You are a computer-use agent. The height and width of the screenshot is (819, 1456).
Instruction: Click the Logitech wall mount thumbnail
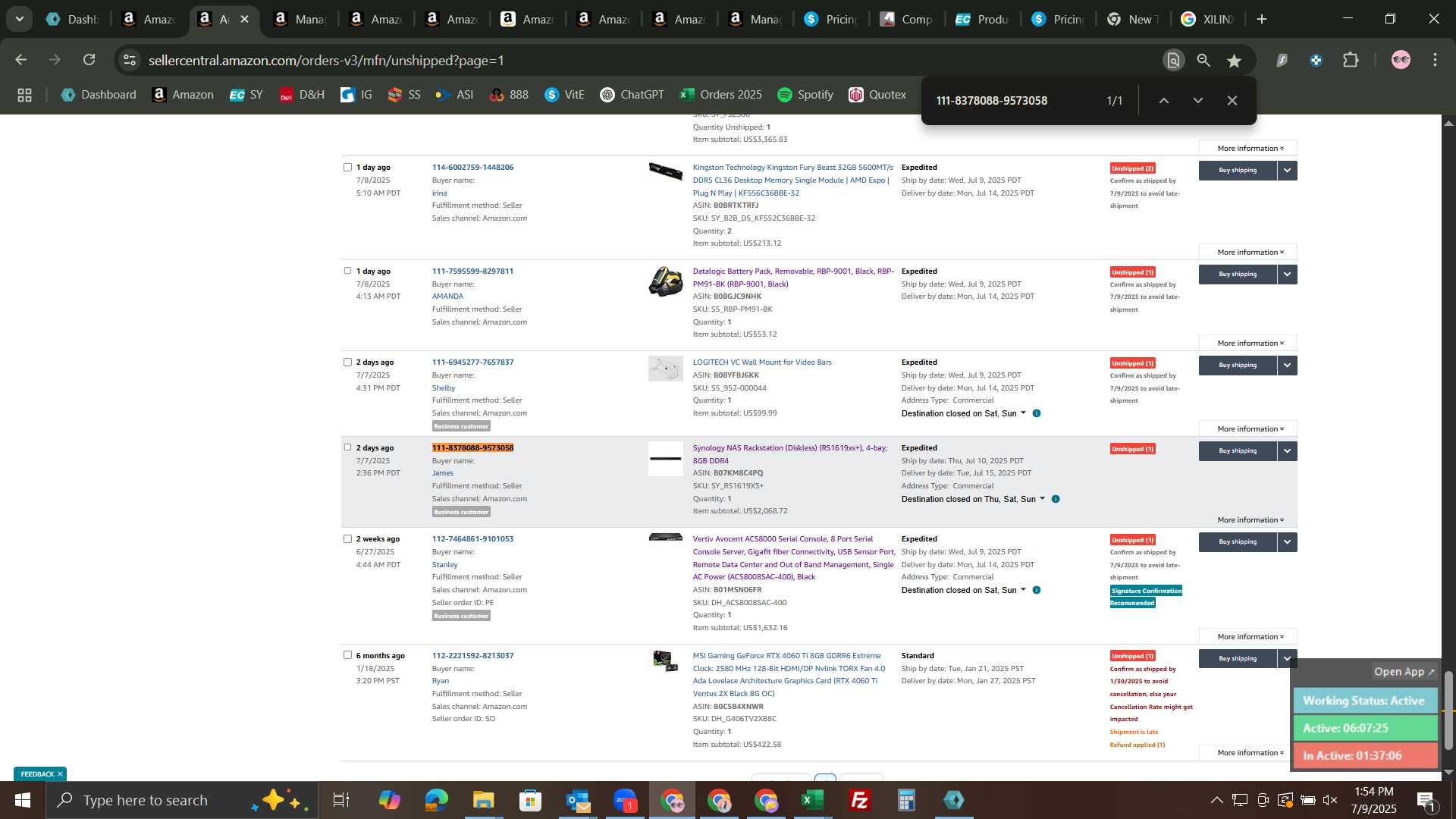665,369
